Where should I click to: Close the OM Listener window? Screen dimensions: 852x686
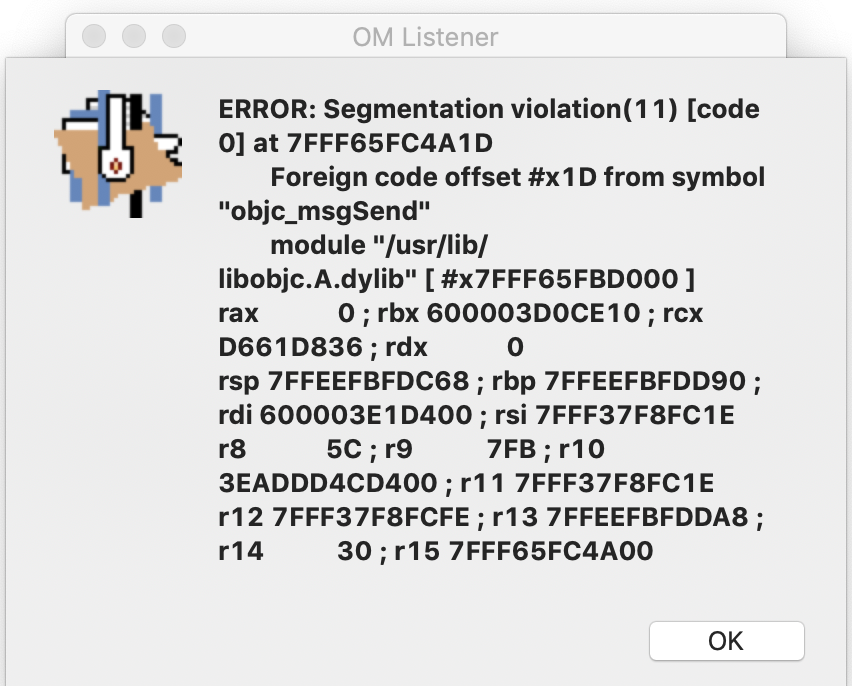point(94,37)
